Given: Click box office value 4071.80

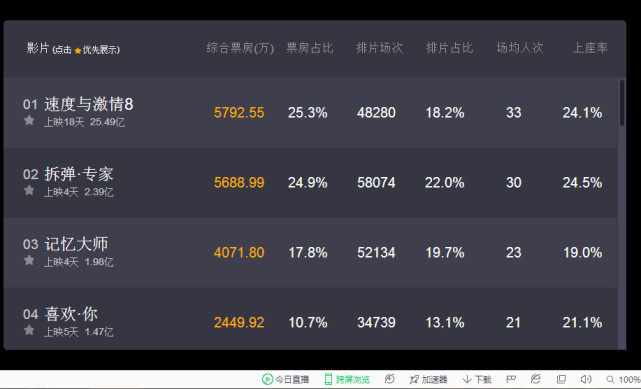Looking at the screenshot, I should click(239, 252).
